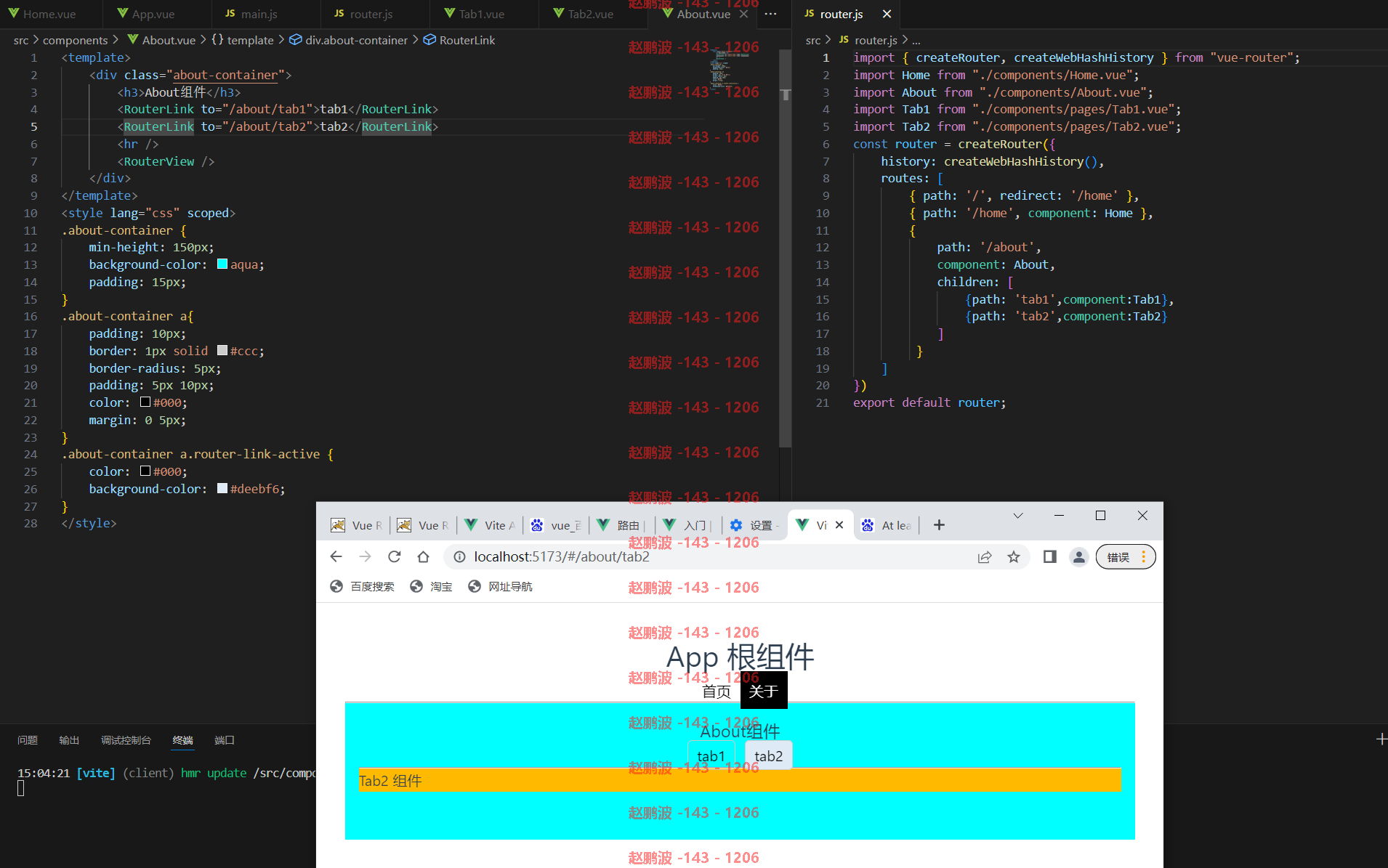Click the site information icon in address bar
The width and height of the screenshot is (1388, 868).
459,556
